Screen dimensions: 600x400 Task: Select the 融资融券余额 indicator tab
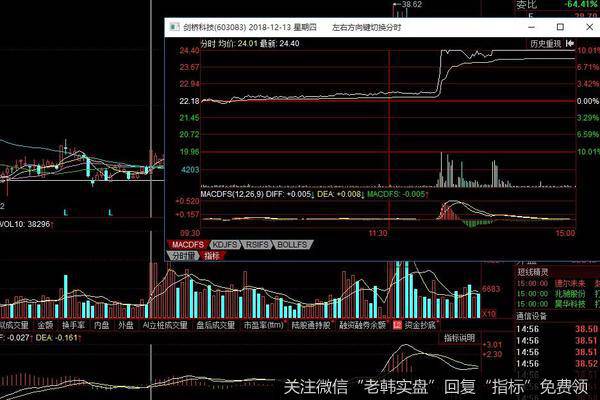coord(362,325)
